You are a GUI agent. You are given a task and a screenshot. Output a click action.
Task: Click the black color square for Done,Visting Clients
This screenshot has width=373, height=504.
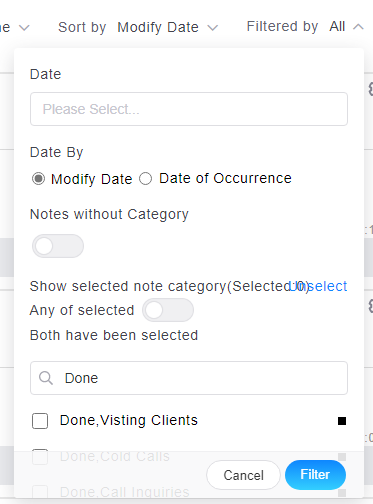click(x=342, y=421)
